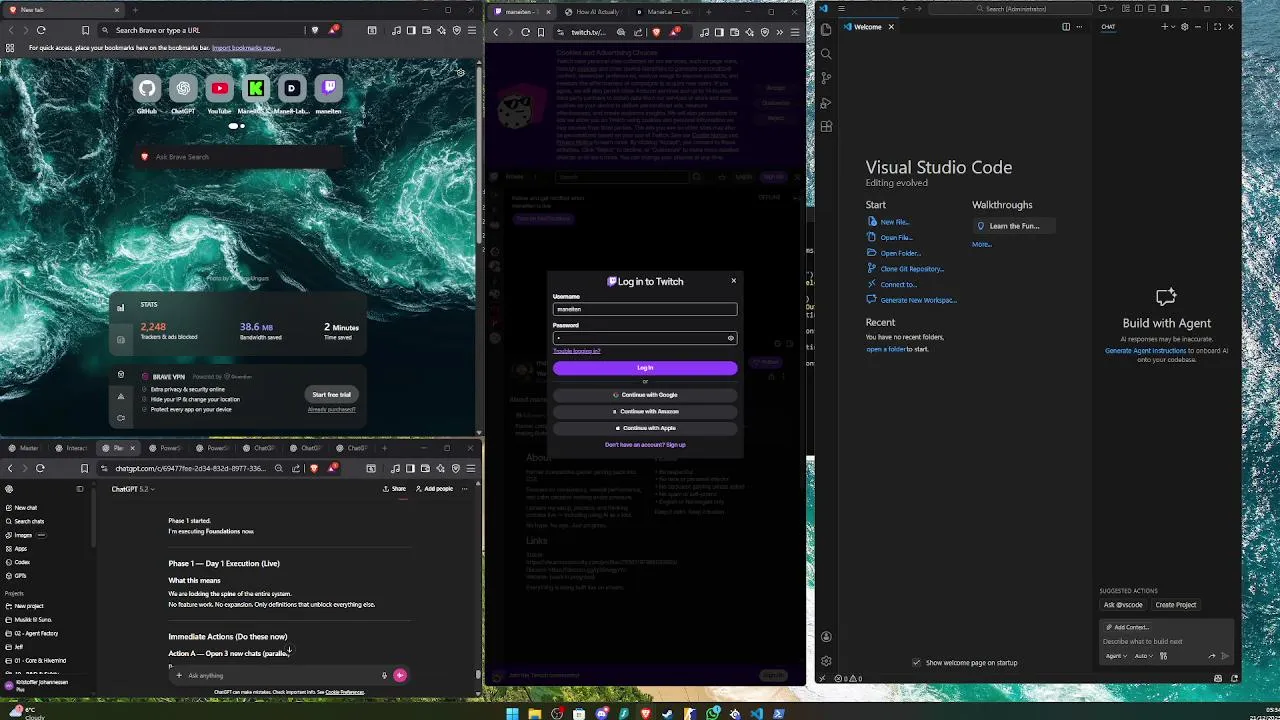Switch to the Welcome tab in VS Code

coord(868,27)
